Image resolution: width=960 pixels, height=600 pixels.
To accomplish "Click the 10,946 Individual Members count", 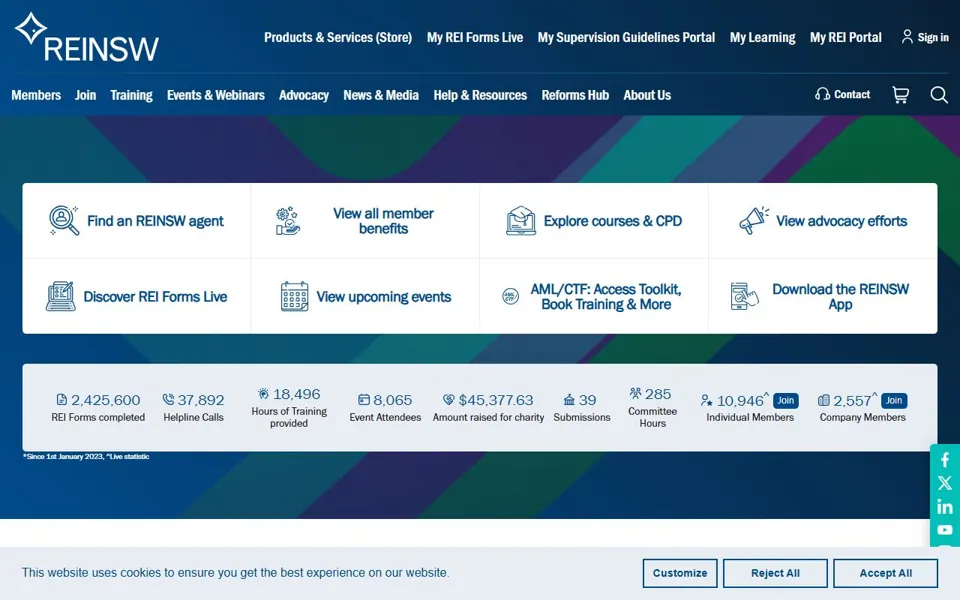I will coord(740,401).
